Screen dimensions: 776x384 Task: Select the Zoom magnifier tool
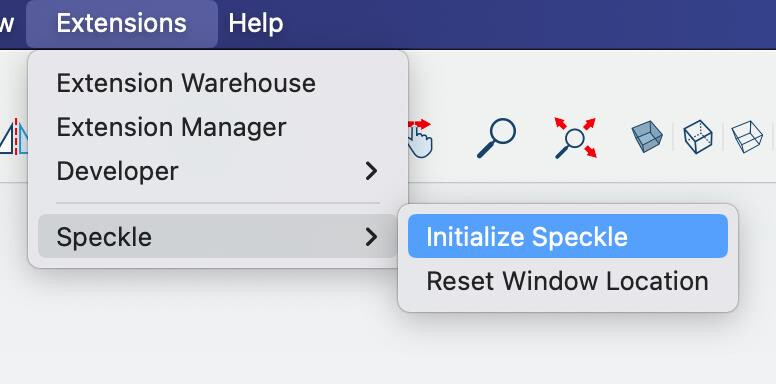click(x=496, y=138)
